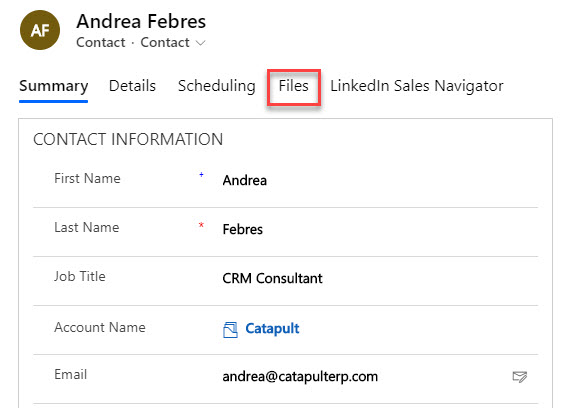Edit the First Name field Andrea

(379, 180)
